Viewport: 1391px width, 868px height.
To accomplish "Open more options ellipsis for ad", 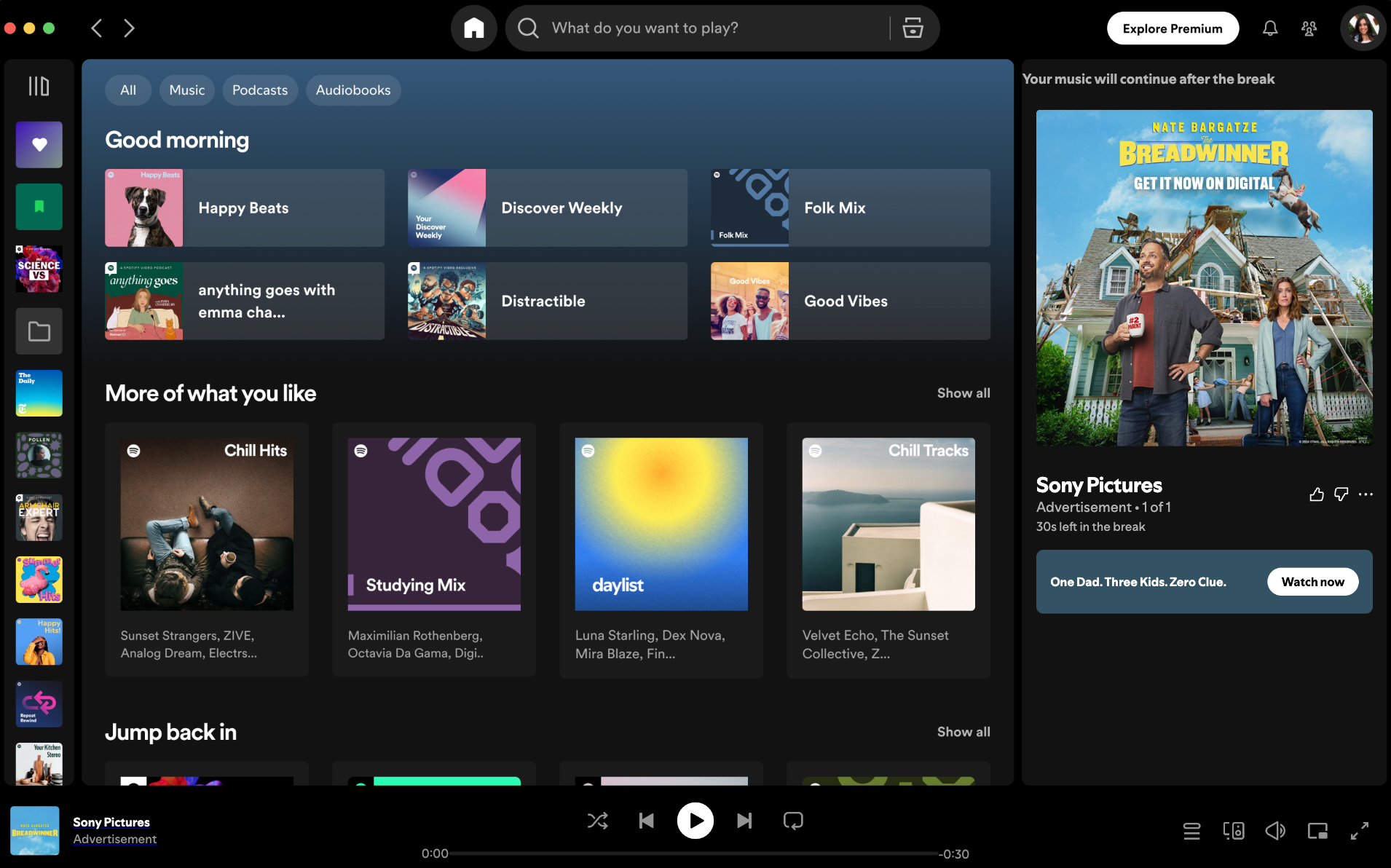I will [x=1366, y=495].
